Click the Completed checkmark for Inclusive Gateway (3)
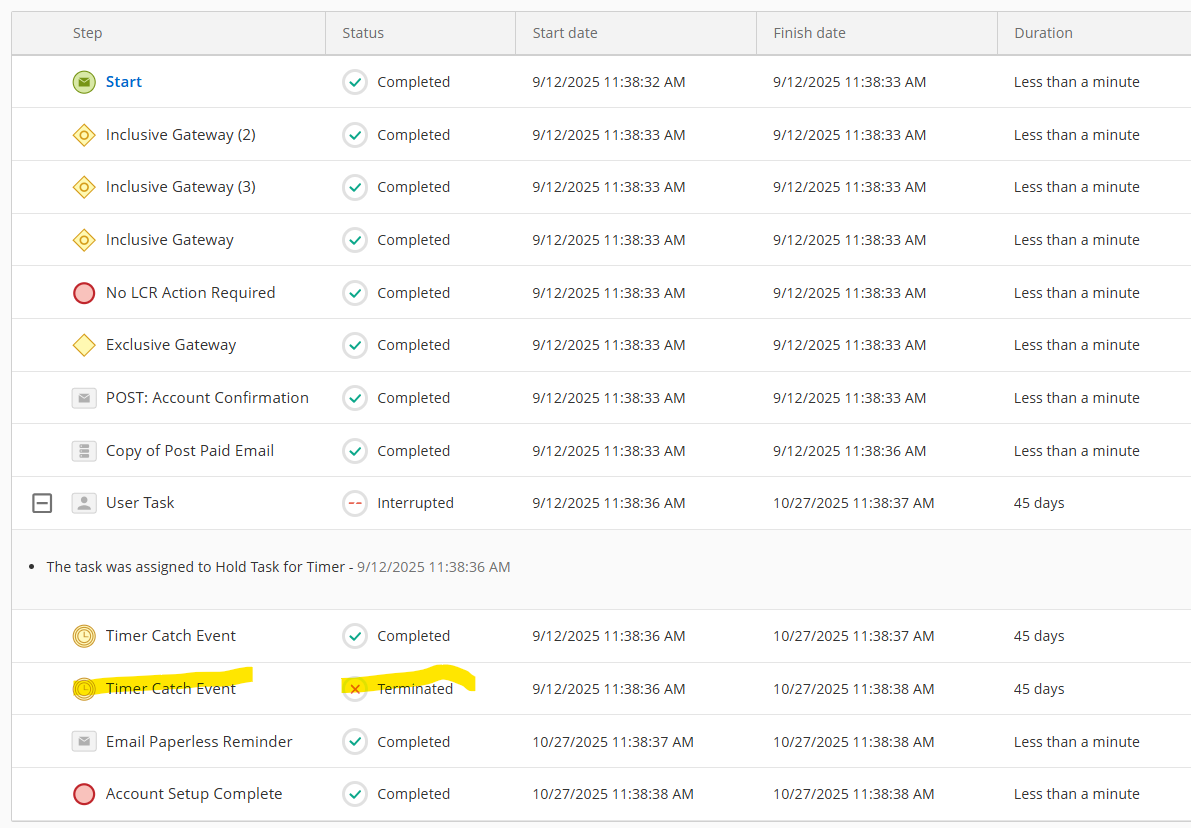The height and width of the screenshot is (828, 1191). [355, 187]
